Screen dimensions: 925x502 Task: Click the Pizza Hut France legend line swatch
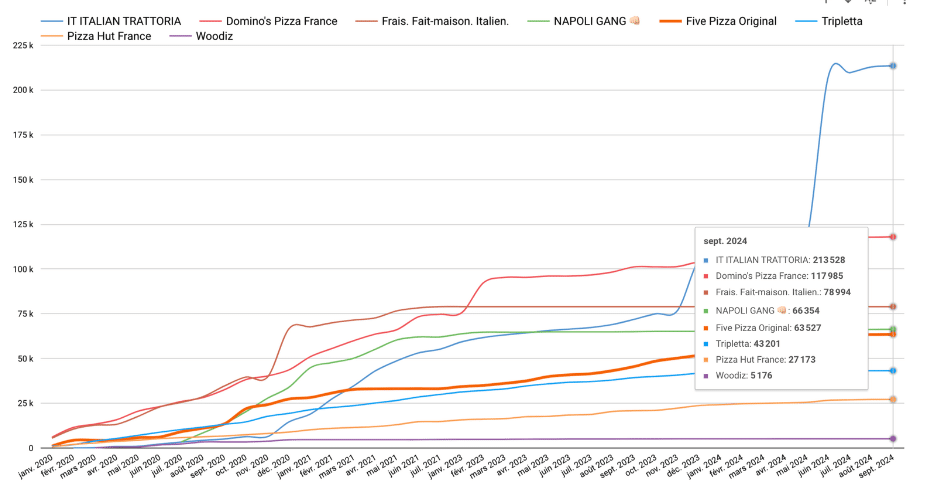[51, 37]
